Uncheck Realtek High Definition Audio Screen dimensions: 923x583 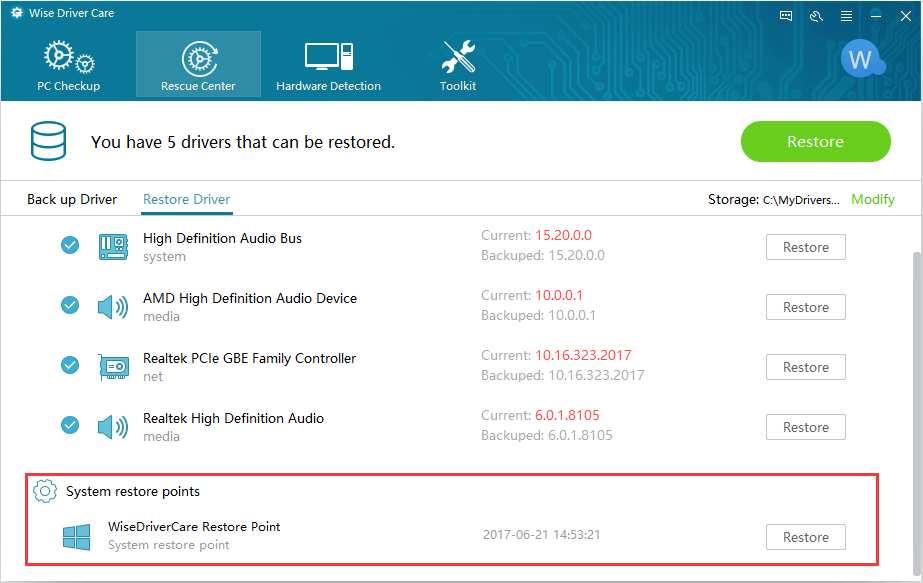pyautogui.click(x=70, y=425)
